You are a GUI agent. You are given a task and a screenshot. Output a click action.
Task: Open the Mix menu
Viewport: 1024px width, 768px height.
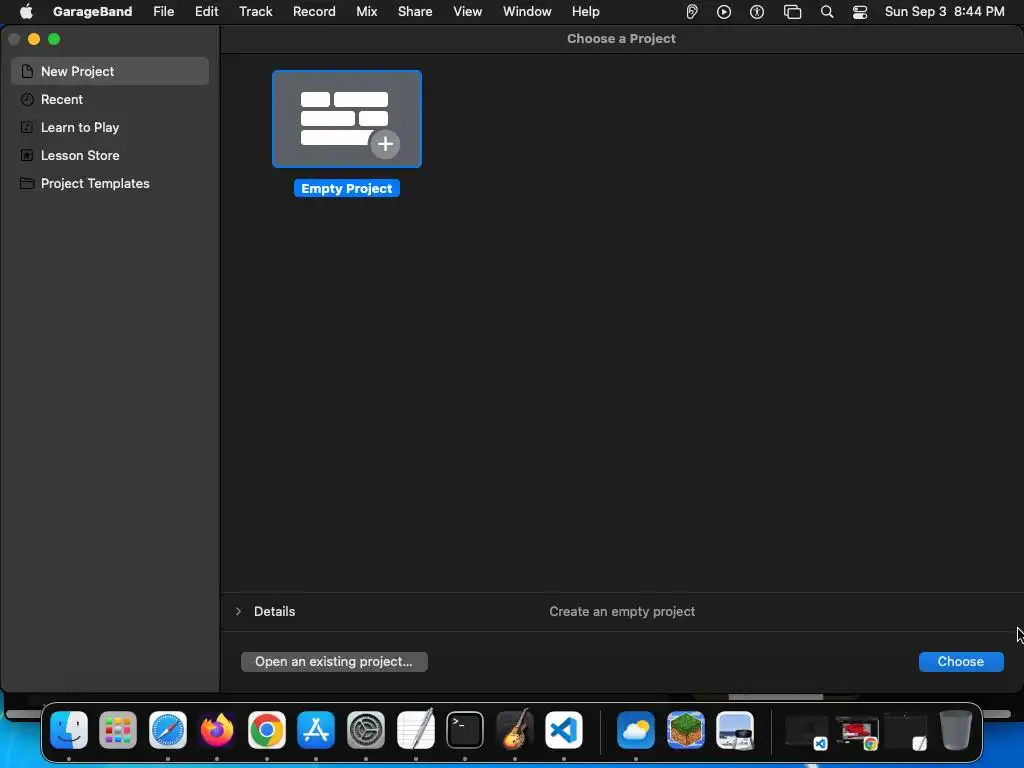click(x=366, y=12)
